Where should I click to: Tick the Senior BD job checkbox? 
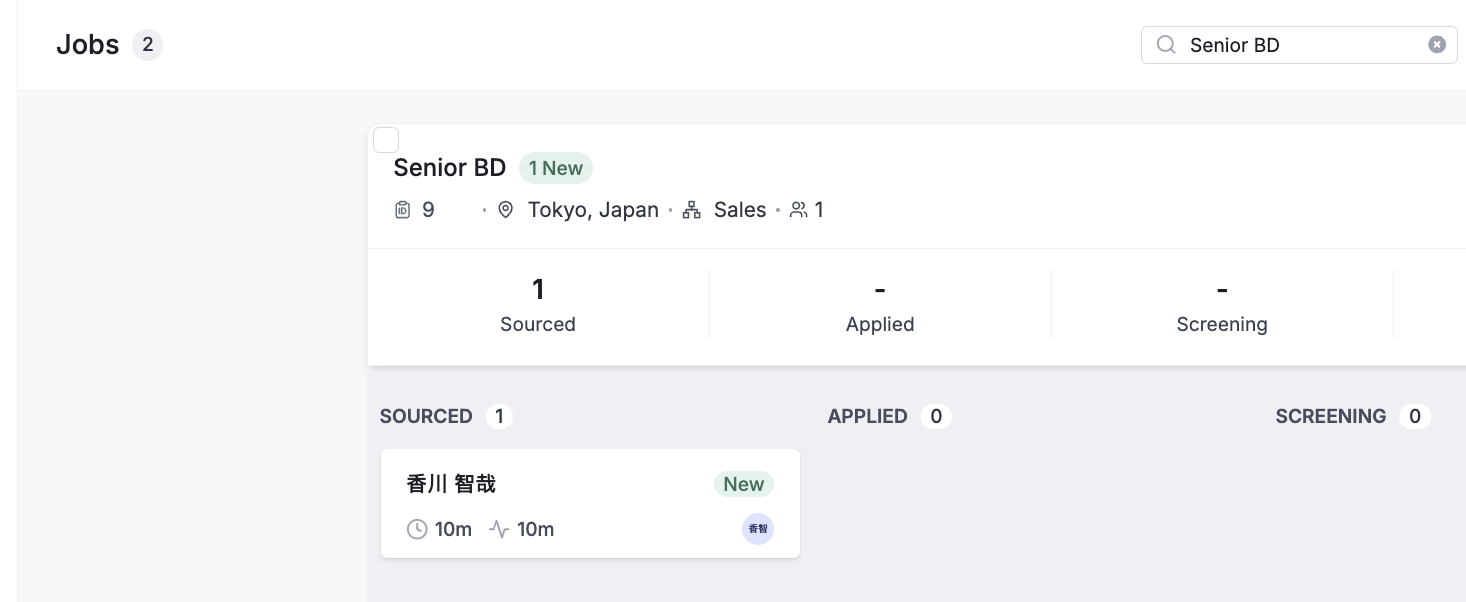point(386,140)
